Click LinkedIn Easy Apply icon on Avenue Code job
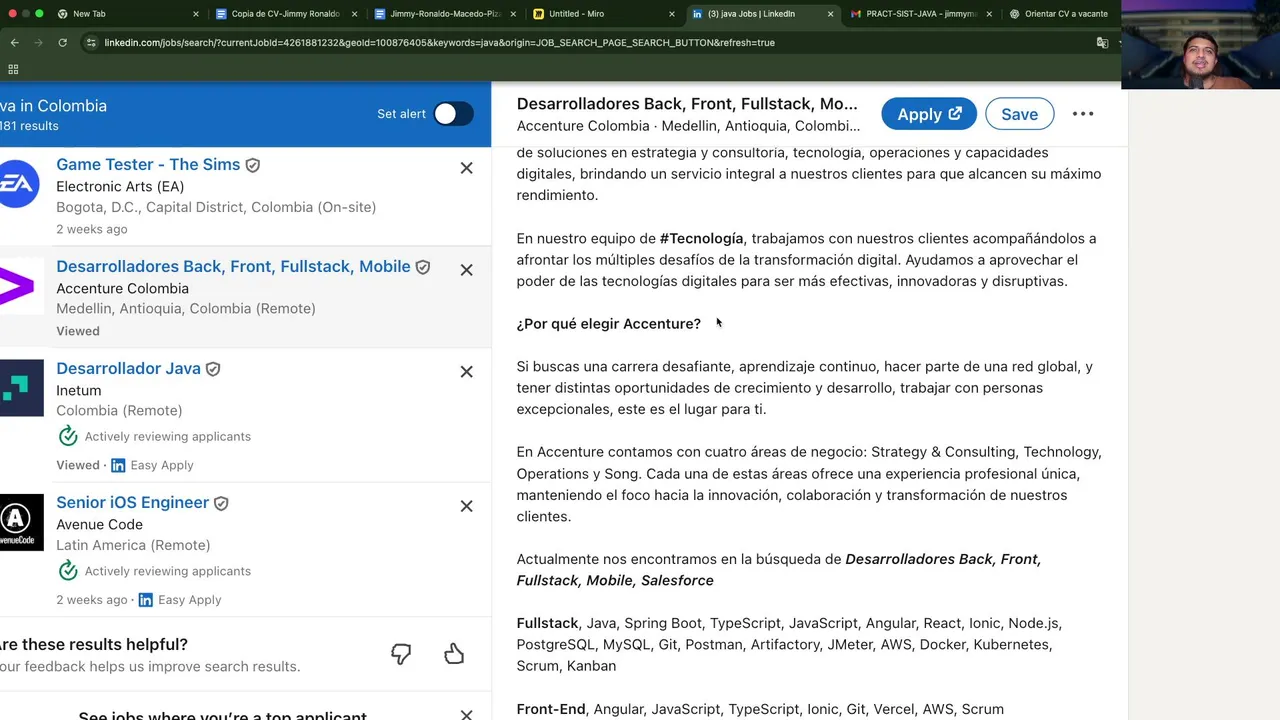Image resolution: width=1280 pixels, height=720 pixels. (146, 600)
